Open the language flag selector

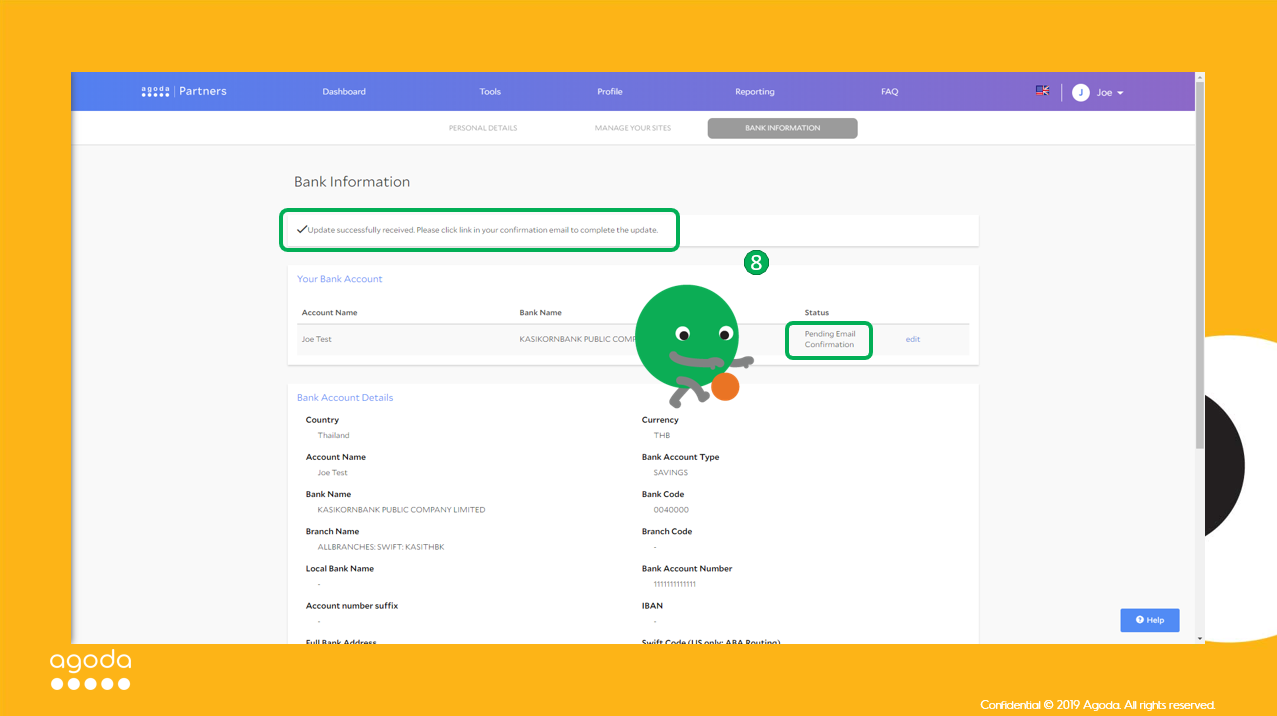click(1042, 91)
